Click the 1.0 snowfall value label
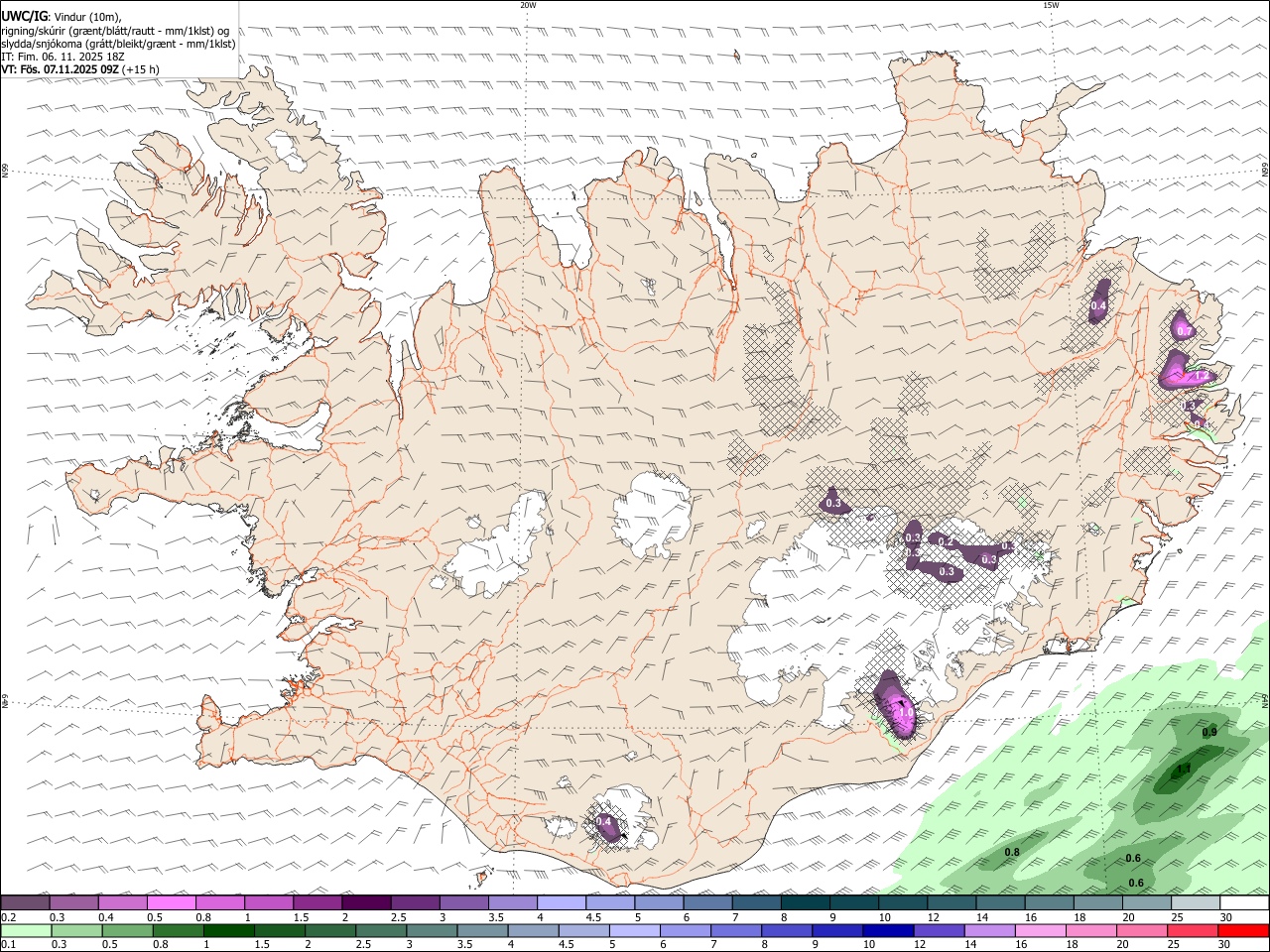The image size is (1270, 952). click(905, 711)
